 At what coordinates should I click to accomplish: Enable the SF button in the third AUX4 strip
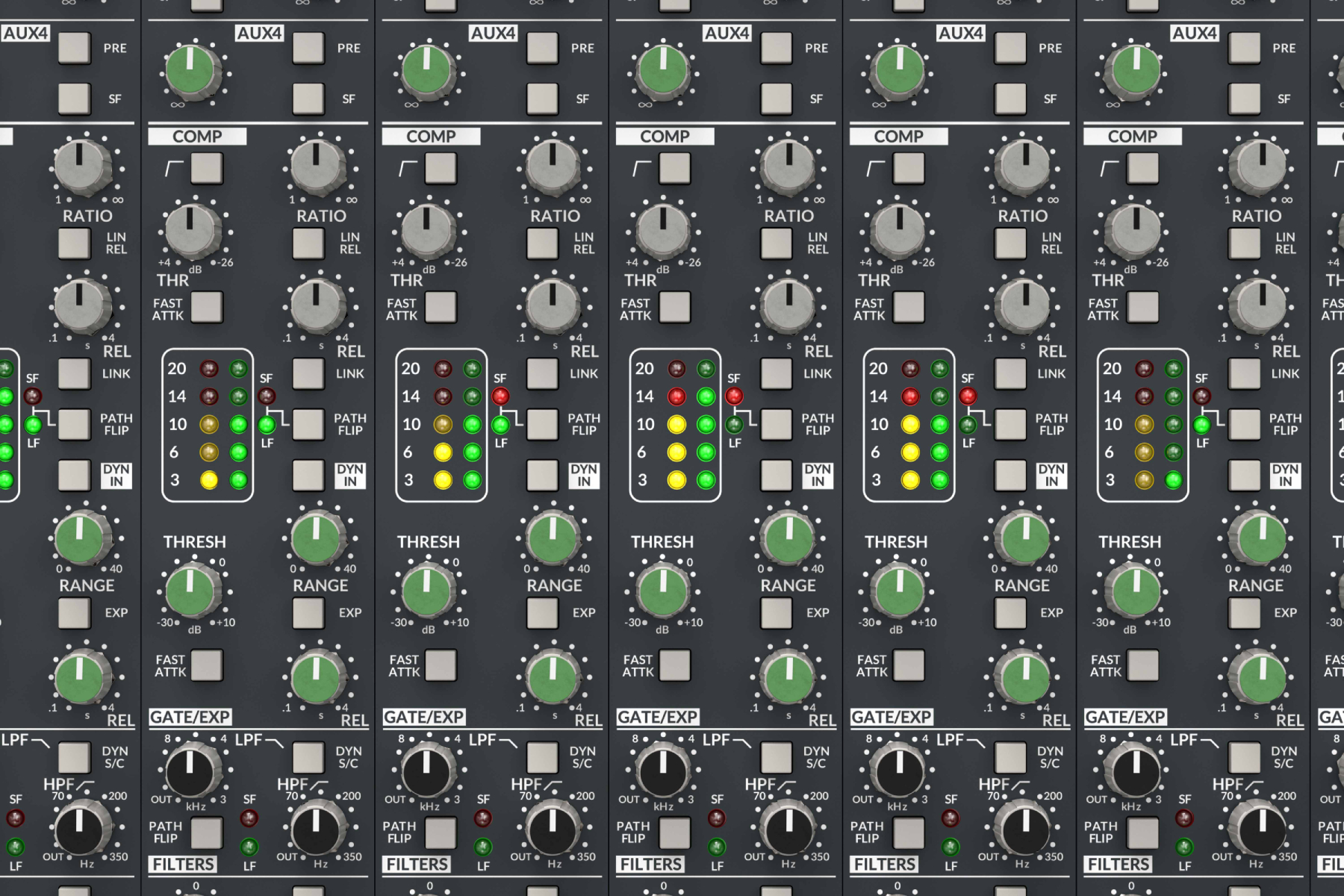pos(776,99)
